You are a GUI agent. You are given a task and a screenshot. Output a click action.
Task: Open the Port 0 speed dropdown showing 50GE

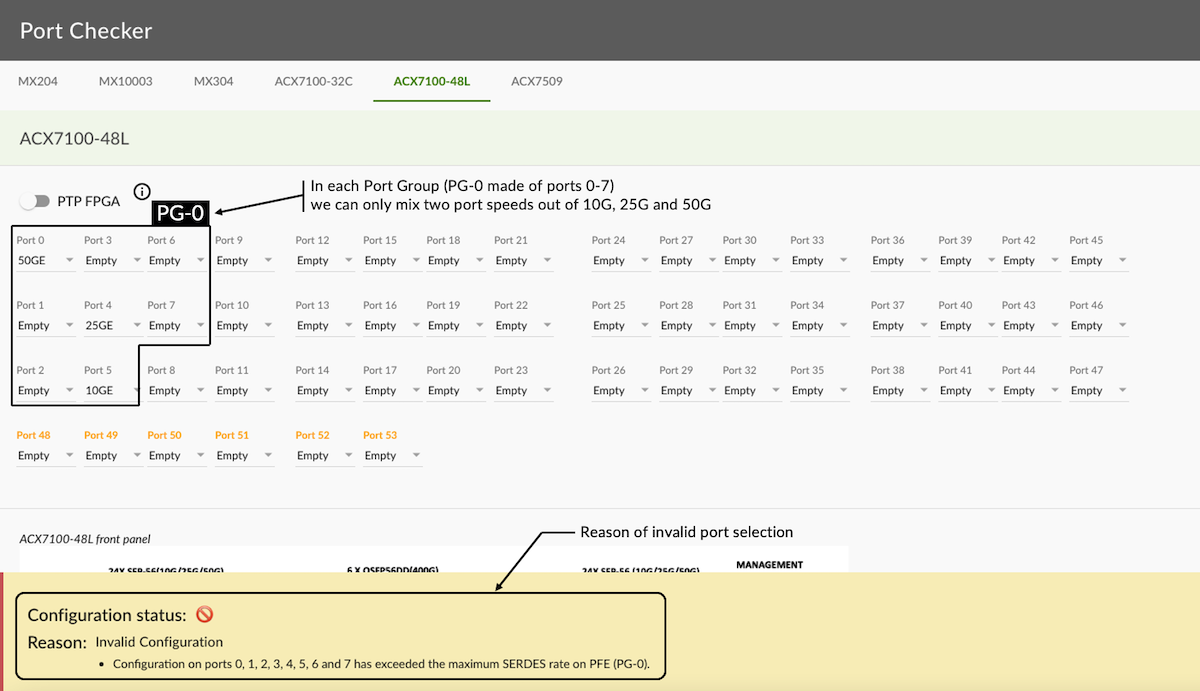[46, 261]
